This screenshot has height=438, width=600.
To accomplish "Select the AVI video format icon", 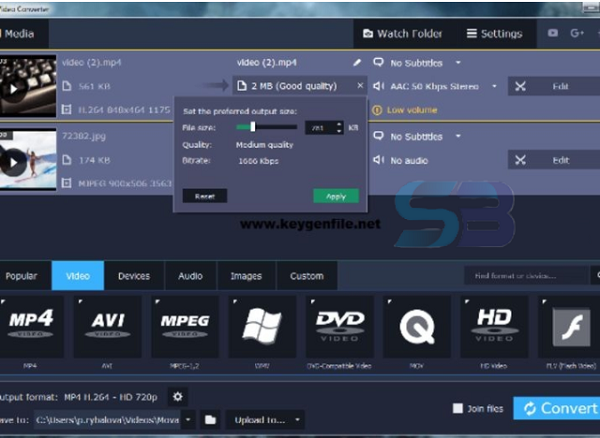I will [x=108, y=327].
